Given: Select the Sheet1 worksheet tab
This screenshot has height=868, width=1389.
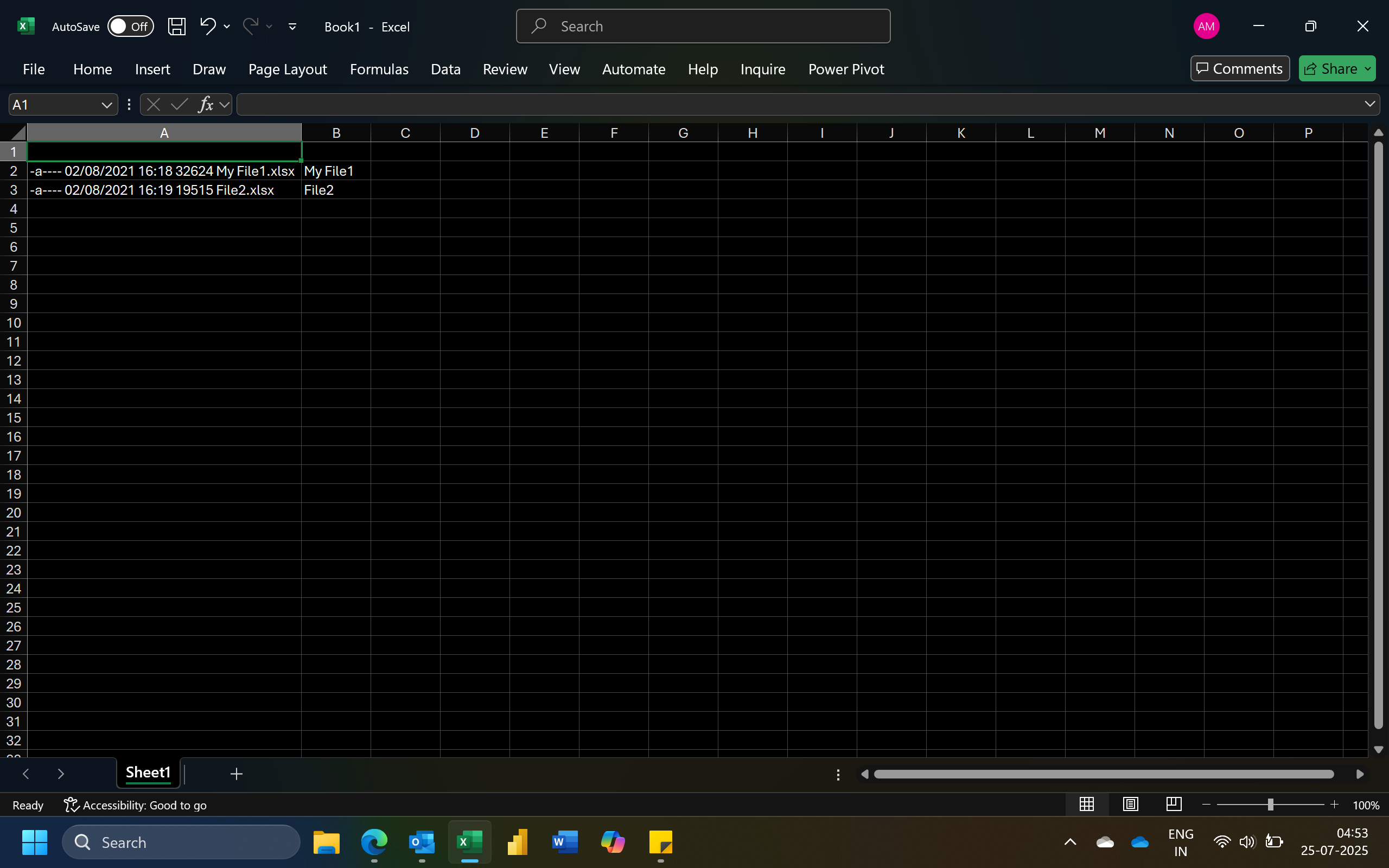Looking at the screenshot, I should 148,773.
